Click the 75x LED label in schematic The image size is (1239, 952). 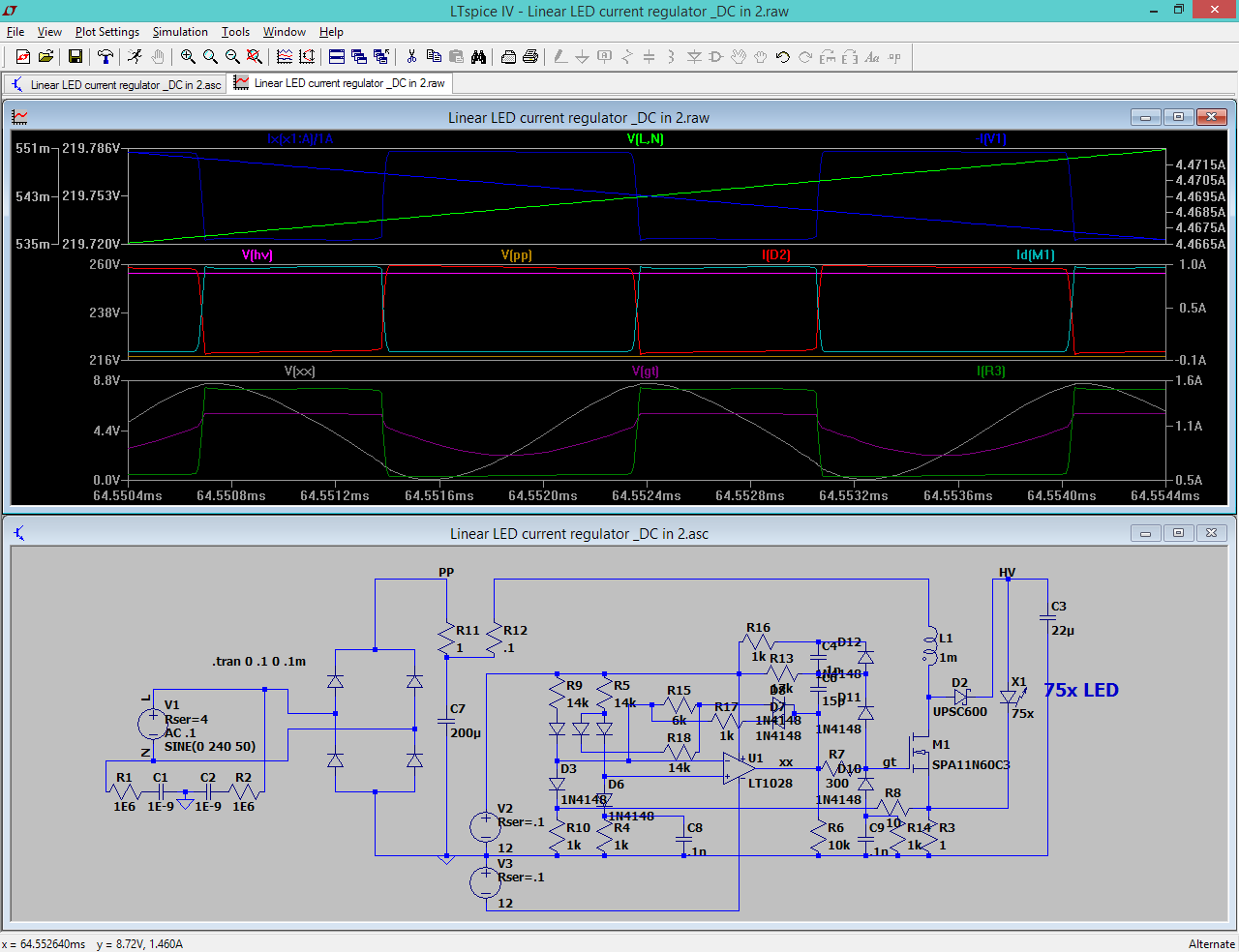(x=1080, y=690)
